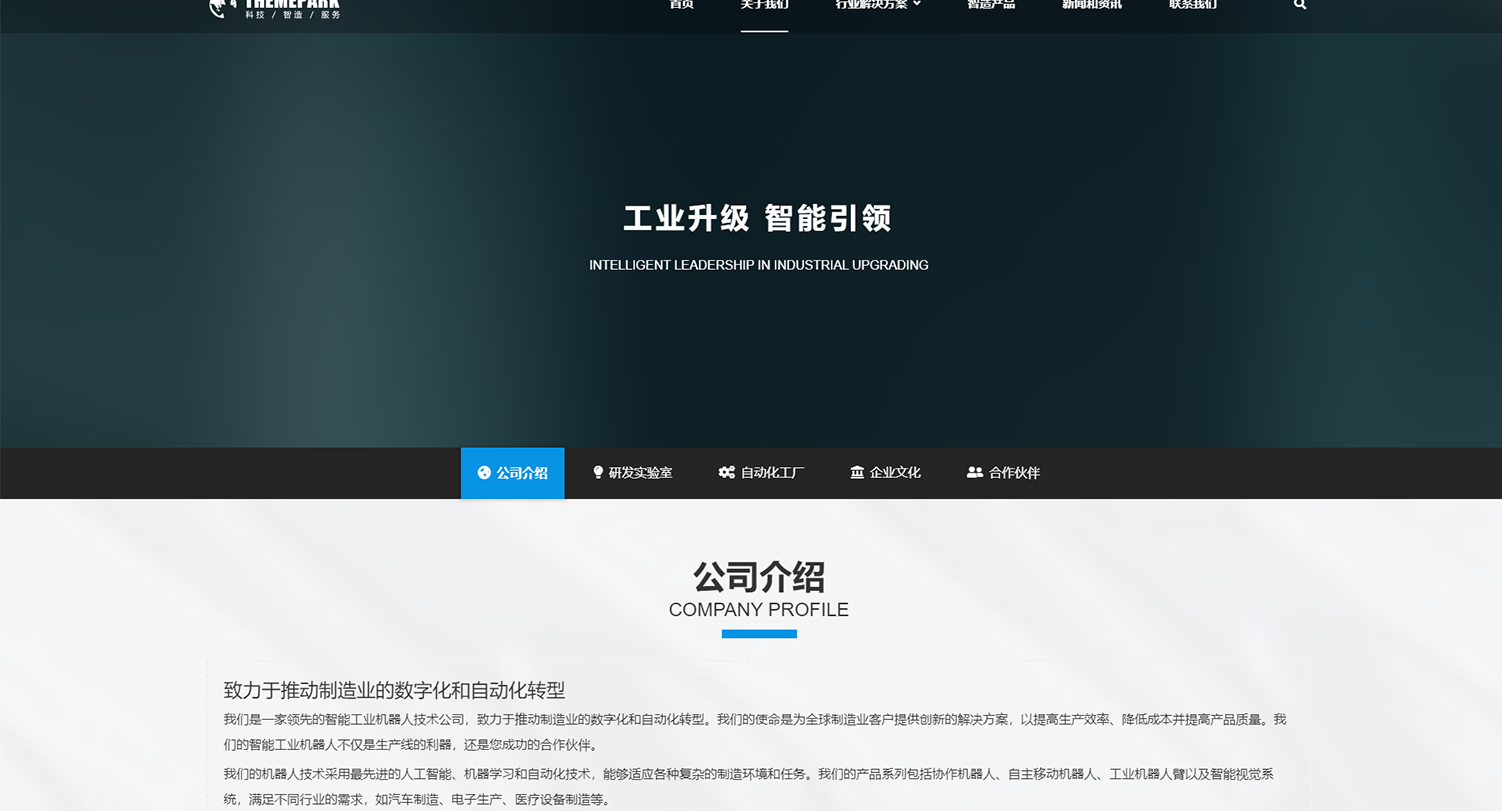Image resolution: width=1502 pixels, height=811 pixels.
Task: Expand the 行业解决方案 dropdown menu
Action: tap(875, 4)
